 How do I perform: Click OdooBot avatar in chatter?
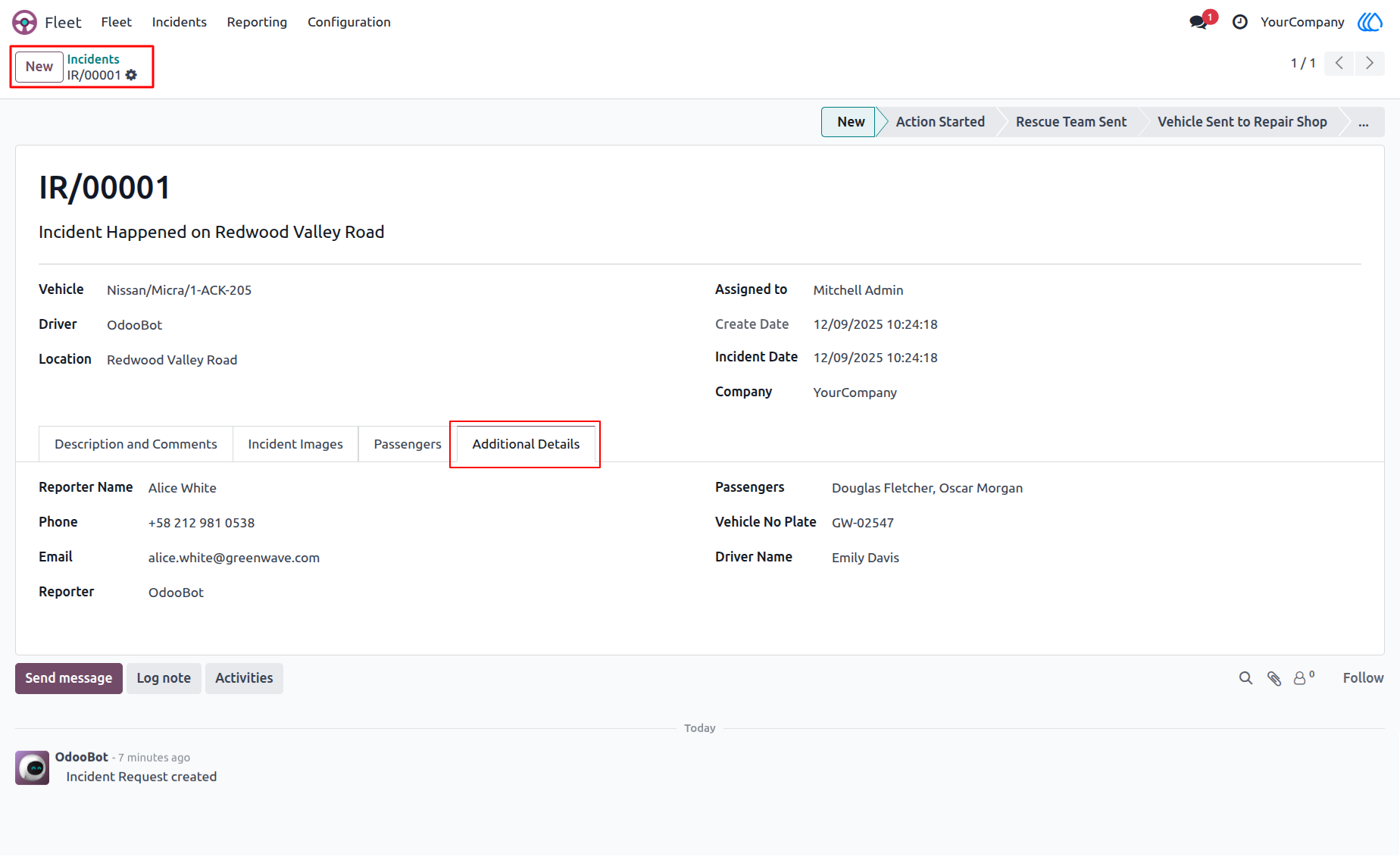[x=33, y=768]
